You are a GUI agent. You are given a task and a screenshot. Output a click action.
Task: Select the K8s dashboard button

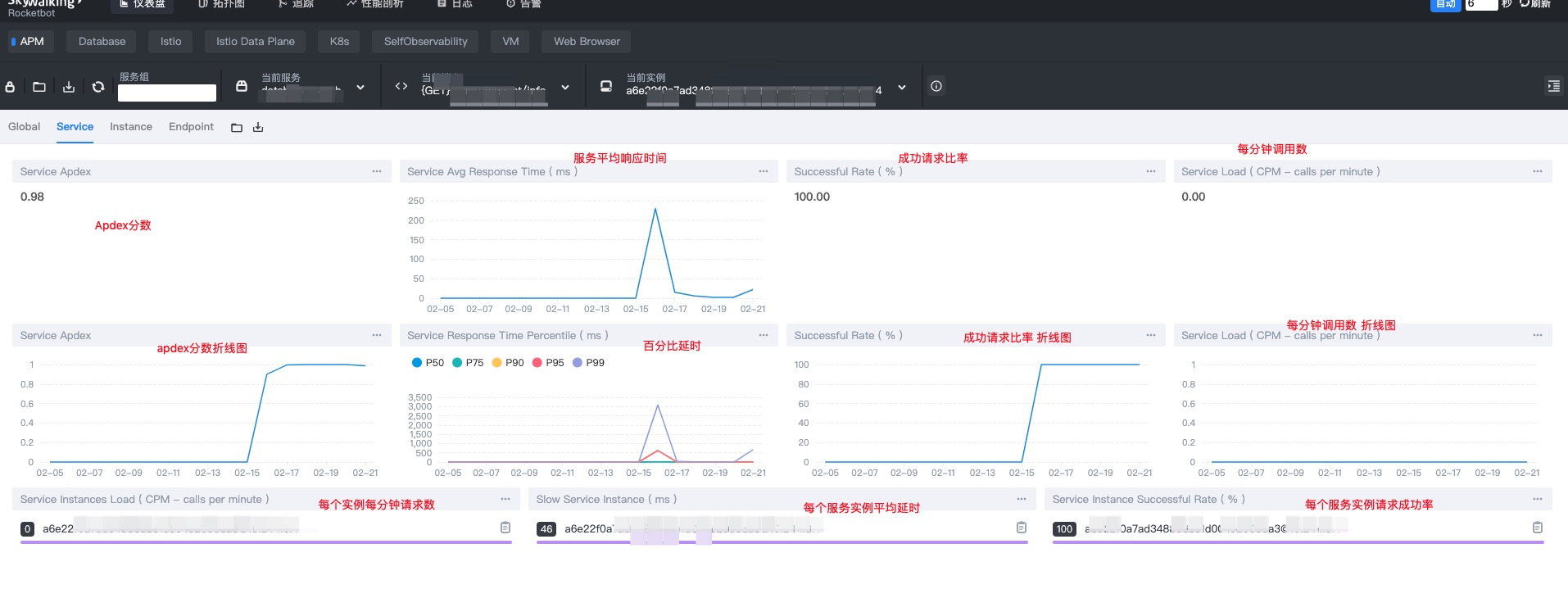tap(339, 42)
